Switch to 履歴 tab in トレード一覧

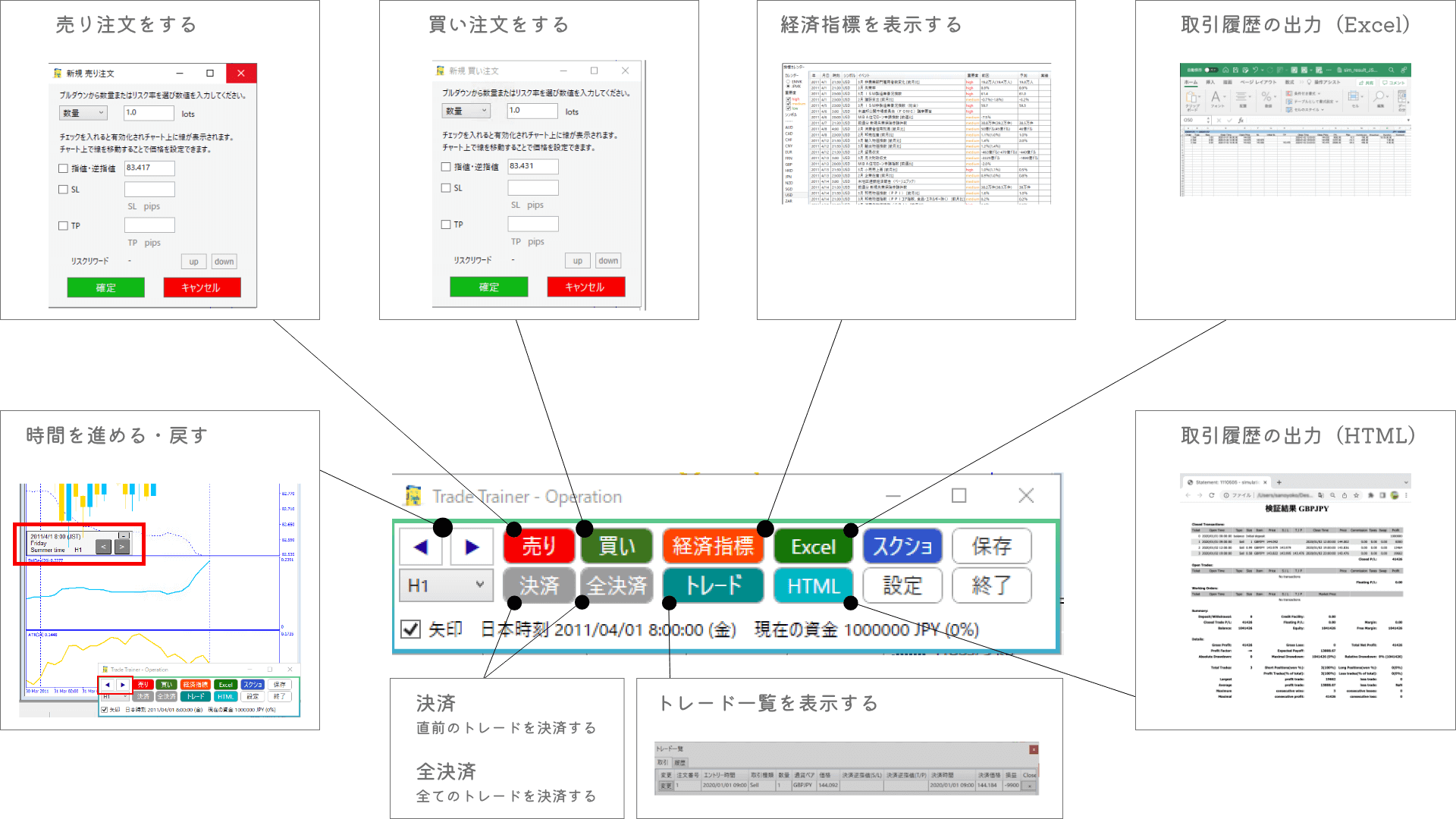[x=679, y=762]
